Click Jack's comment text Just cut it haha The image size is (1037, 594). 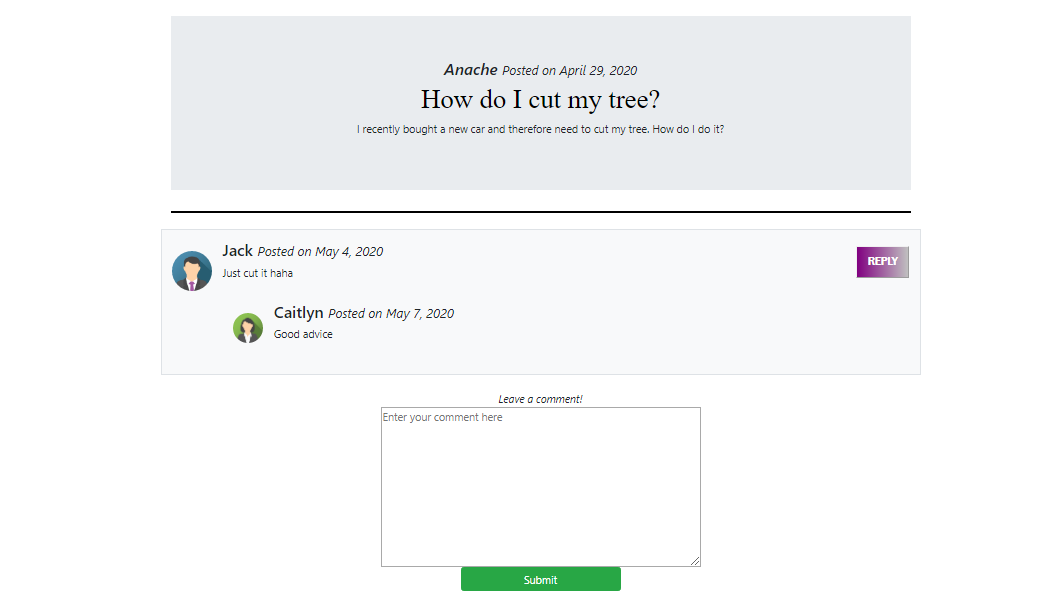[x=257, y=273]
